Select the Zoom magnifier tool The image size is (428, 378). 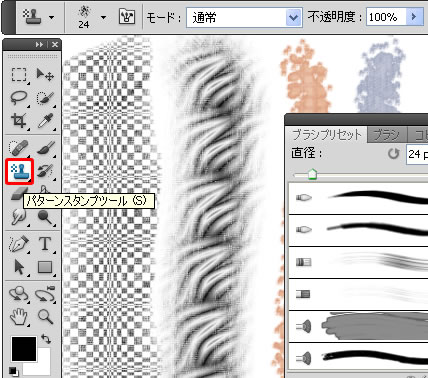pyautogui.click(x=45, y=317)
